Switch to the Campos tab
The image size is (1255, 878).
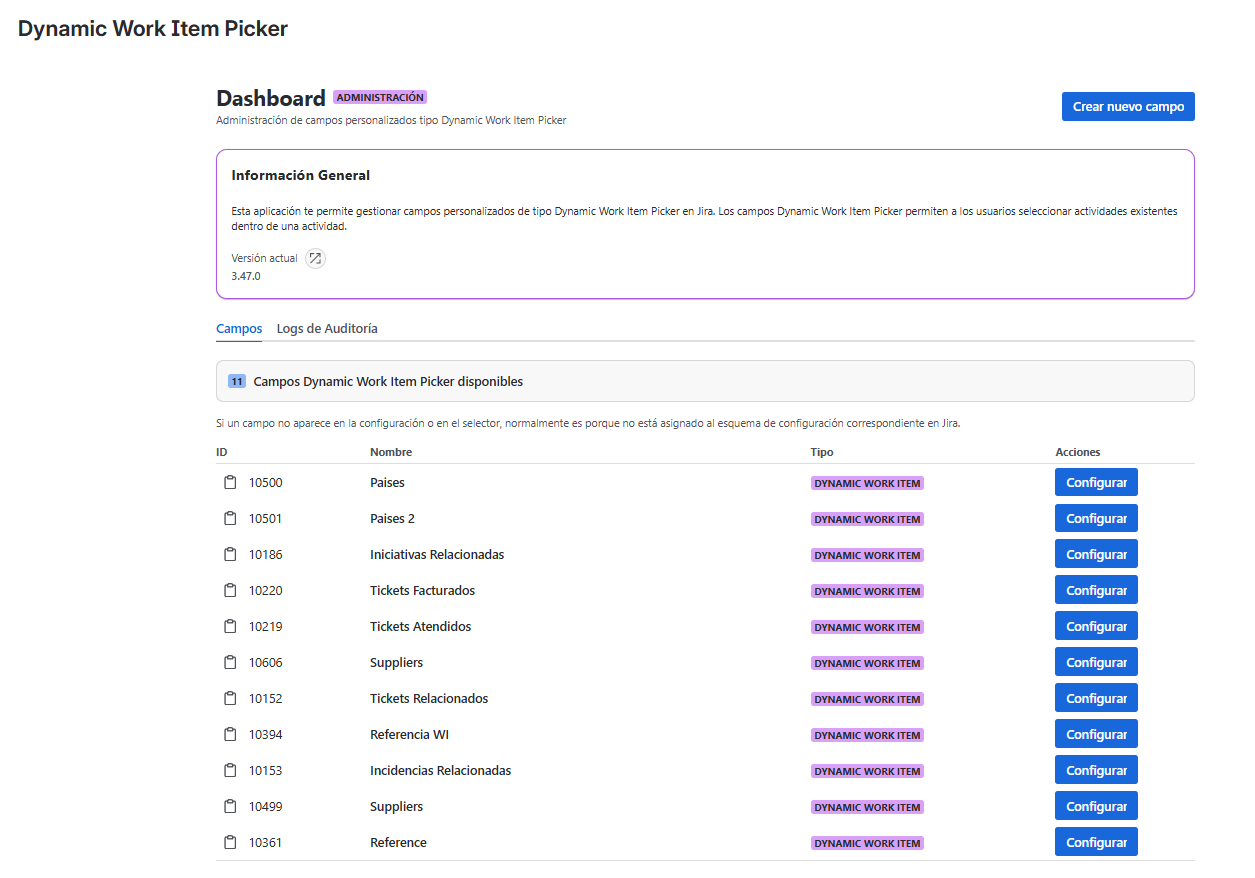click(x=239, y=329)
